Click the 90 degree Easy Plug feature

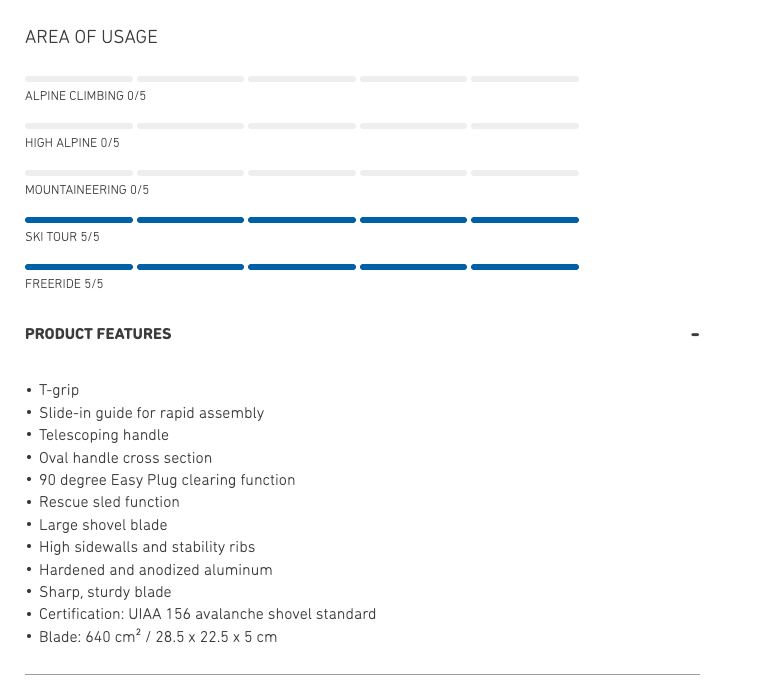point(167,480)
